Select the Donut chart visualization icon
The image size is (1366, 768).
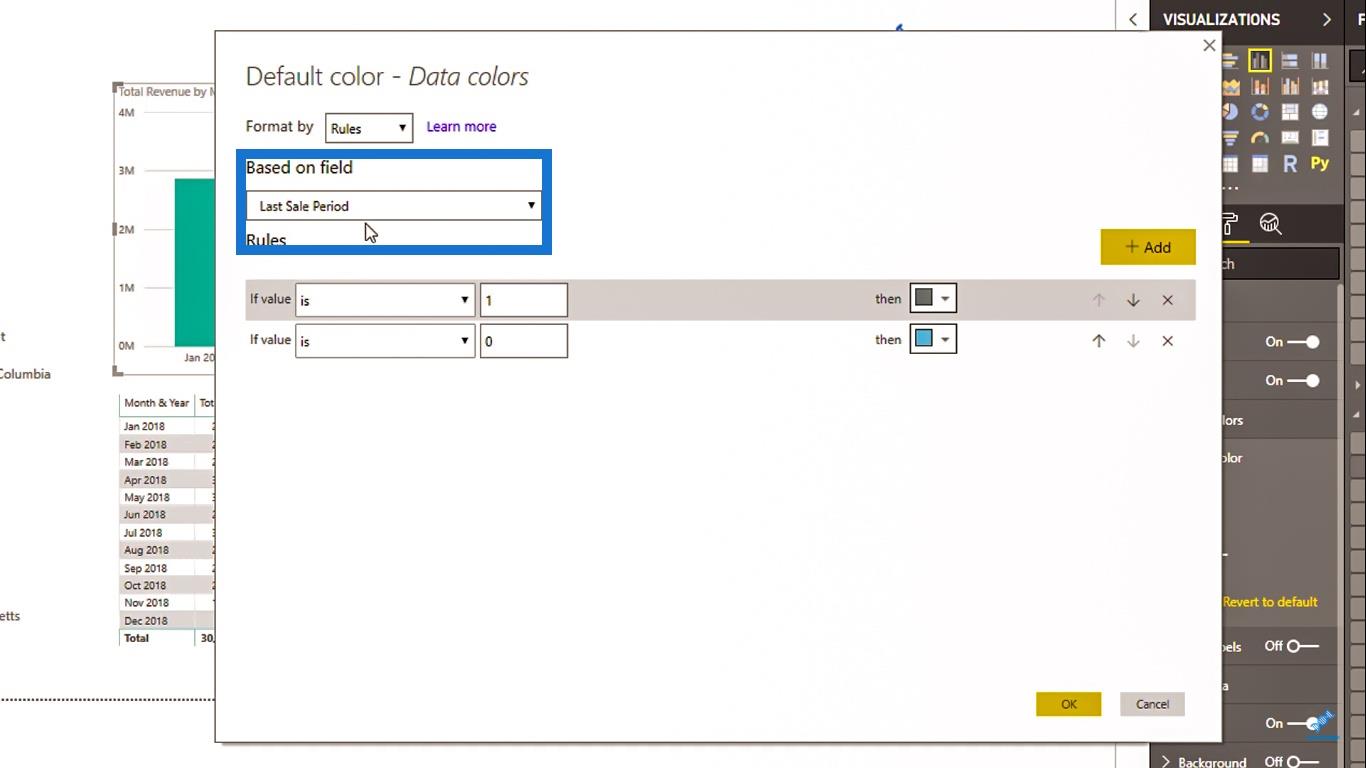[1260, 112]
